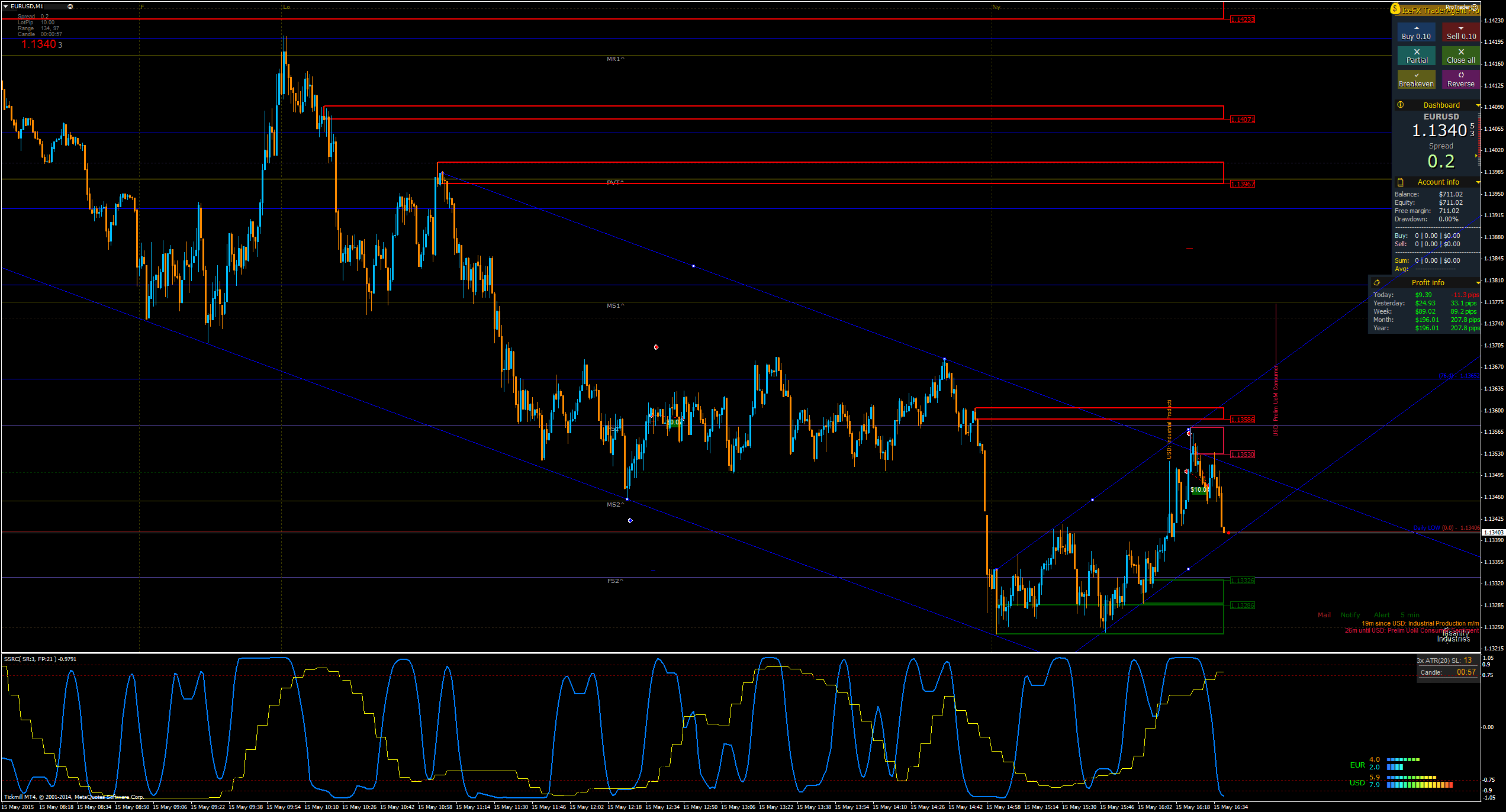Click the Dashboard info icon
The image size is (1506, 812).
(x=1400, y=105)
